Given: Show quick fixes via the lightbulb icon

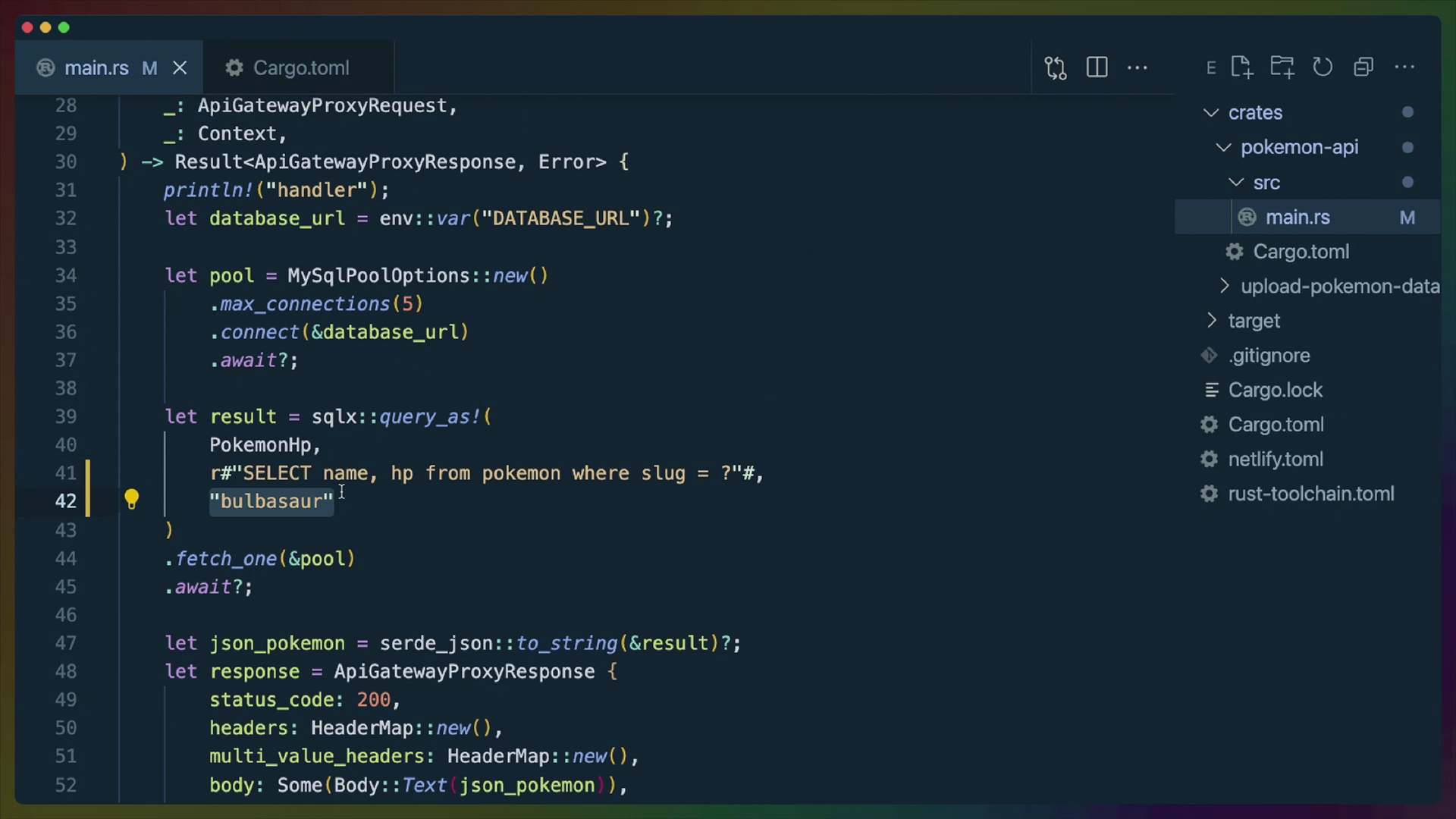Looking at the screenshot, I should click(x=131, y=499).
